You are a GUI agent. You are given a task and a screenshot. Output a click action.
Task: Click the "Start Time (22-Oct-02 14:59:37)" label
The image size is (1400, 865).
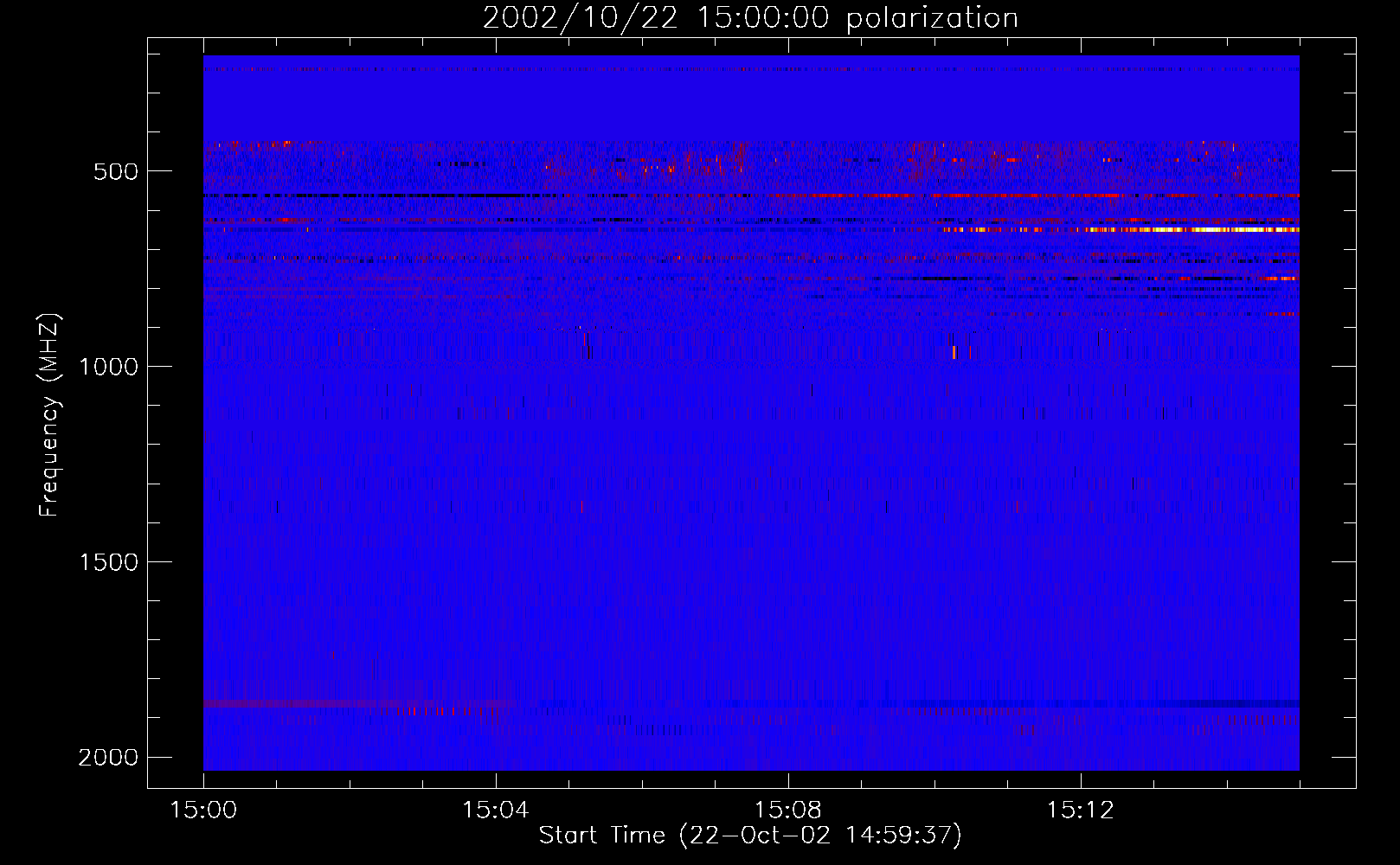point(750,836)
